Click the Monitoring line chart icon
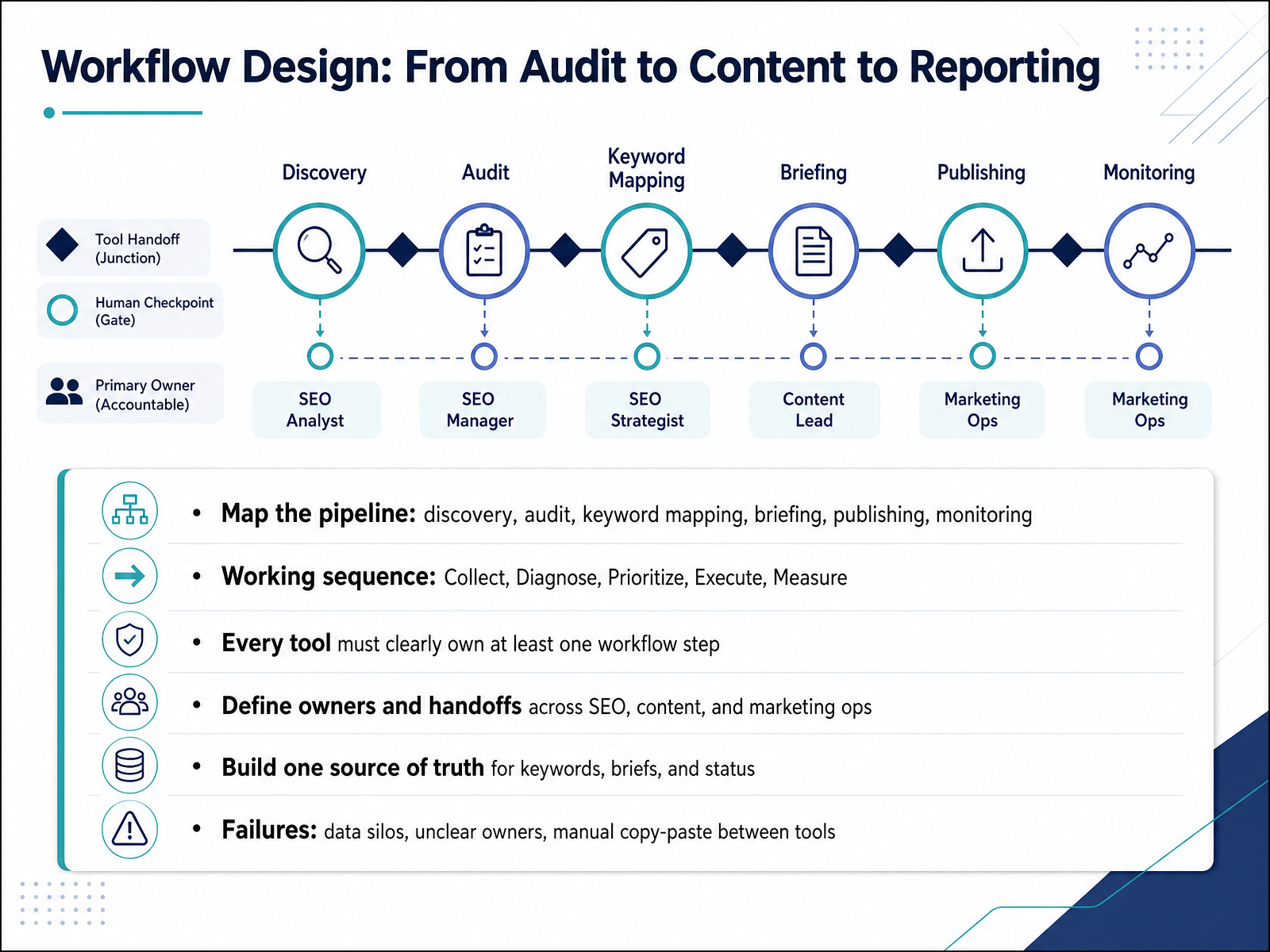This screenshot has height=952, width=1270. (1149, 251)
